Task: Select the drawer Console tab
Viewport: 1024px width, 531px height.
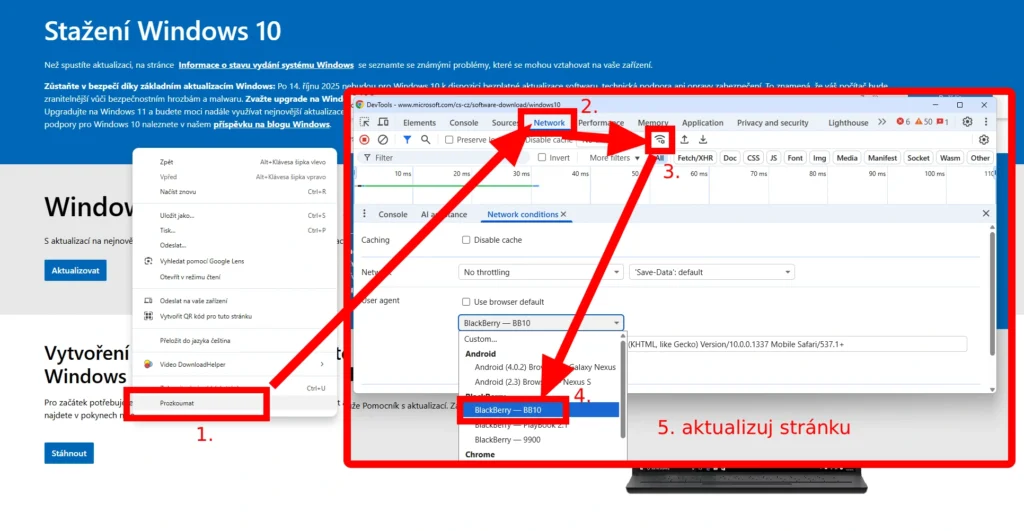Action: tap(392, 214)
